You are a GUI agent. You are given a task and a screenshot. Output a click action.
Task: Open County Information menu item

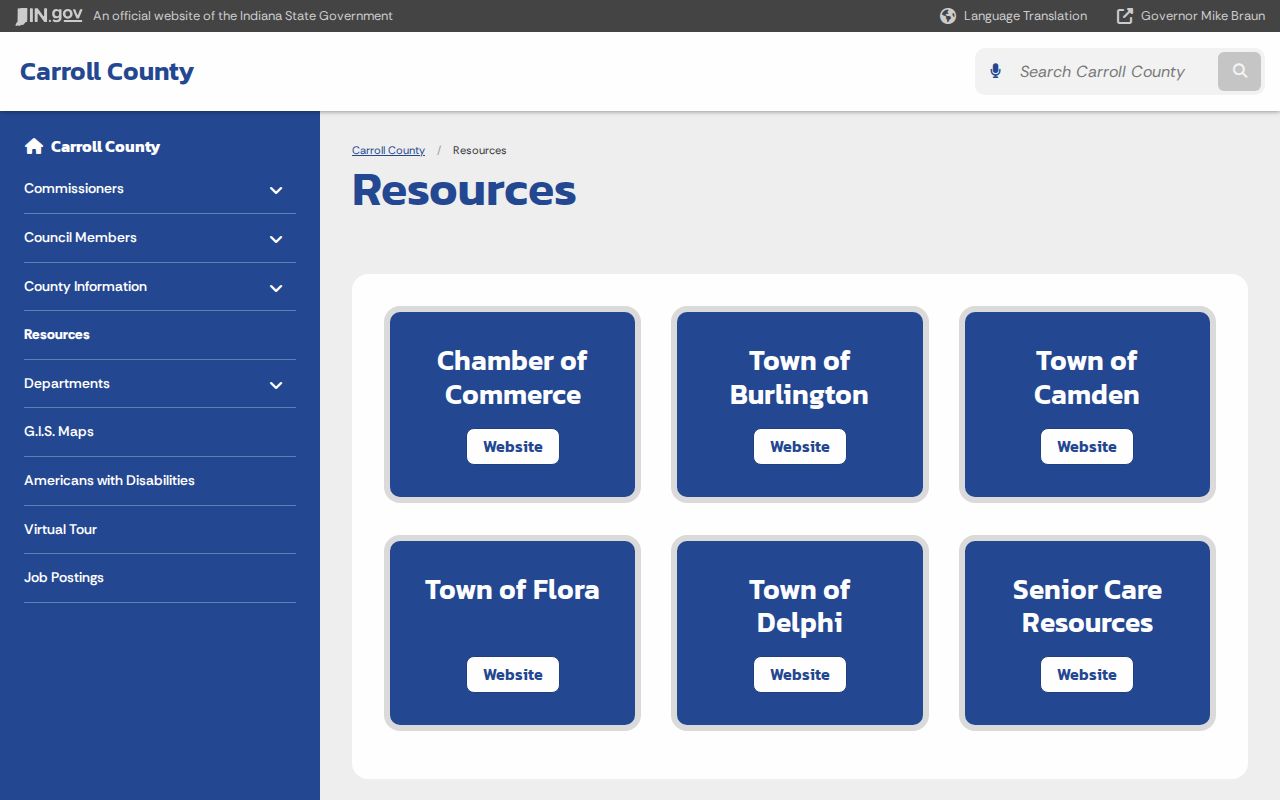pyautogui.click(x=85, y=287)
